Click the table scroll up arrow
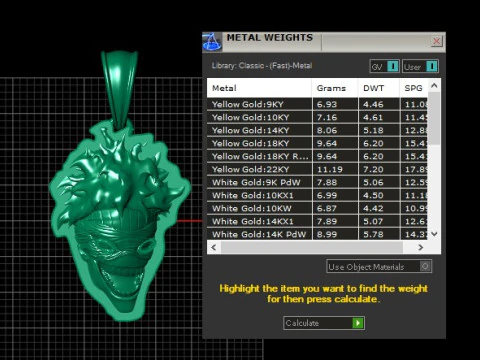 [434, 86]
